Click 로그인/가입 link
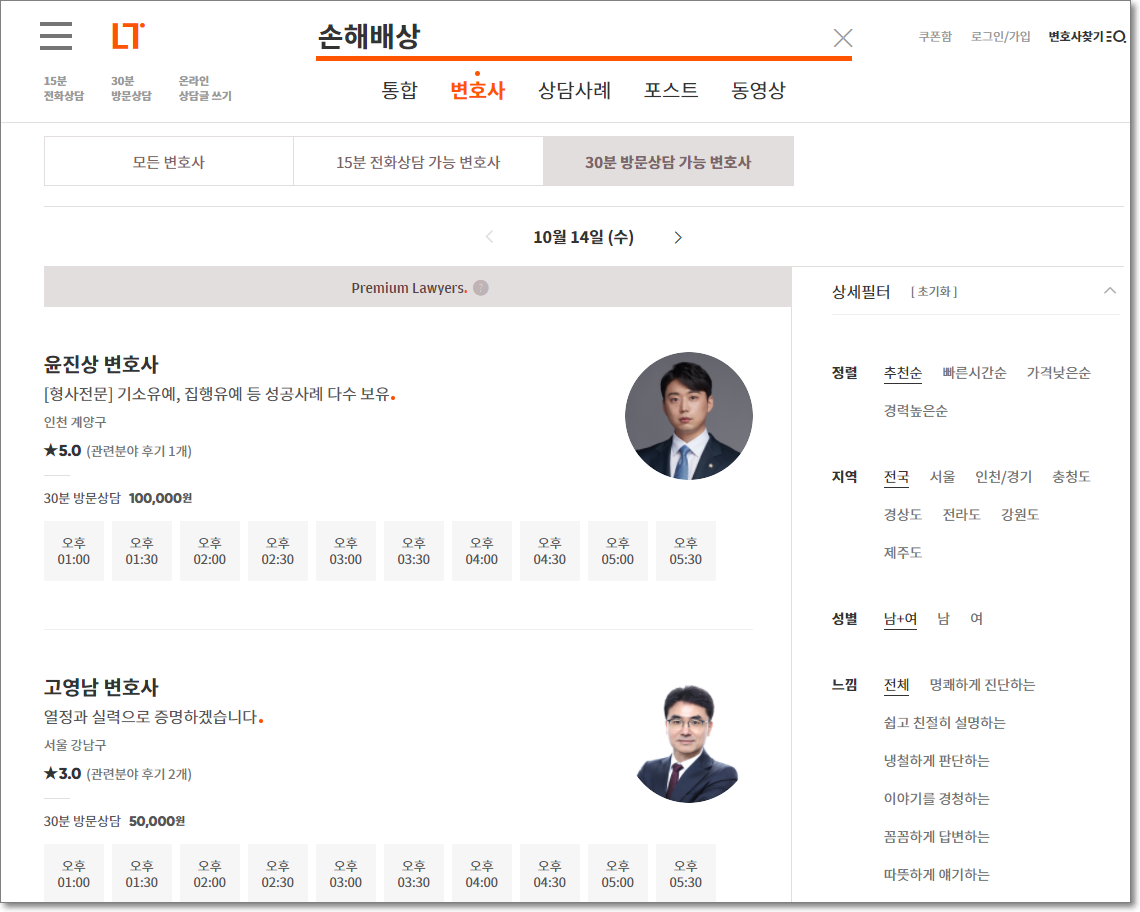This screenshot has width=1140, height=912. coord(1000,36)
